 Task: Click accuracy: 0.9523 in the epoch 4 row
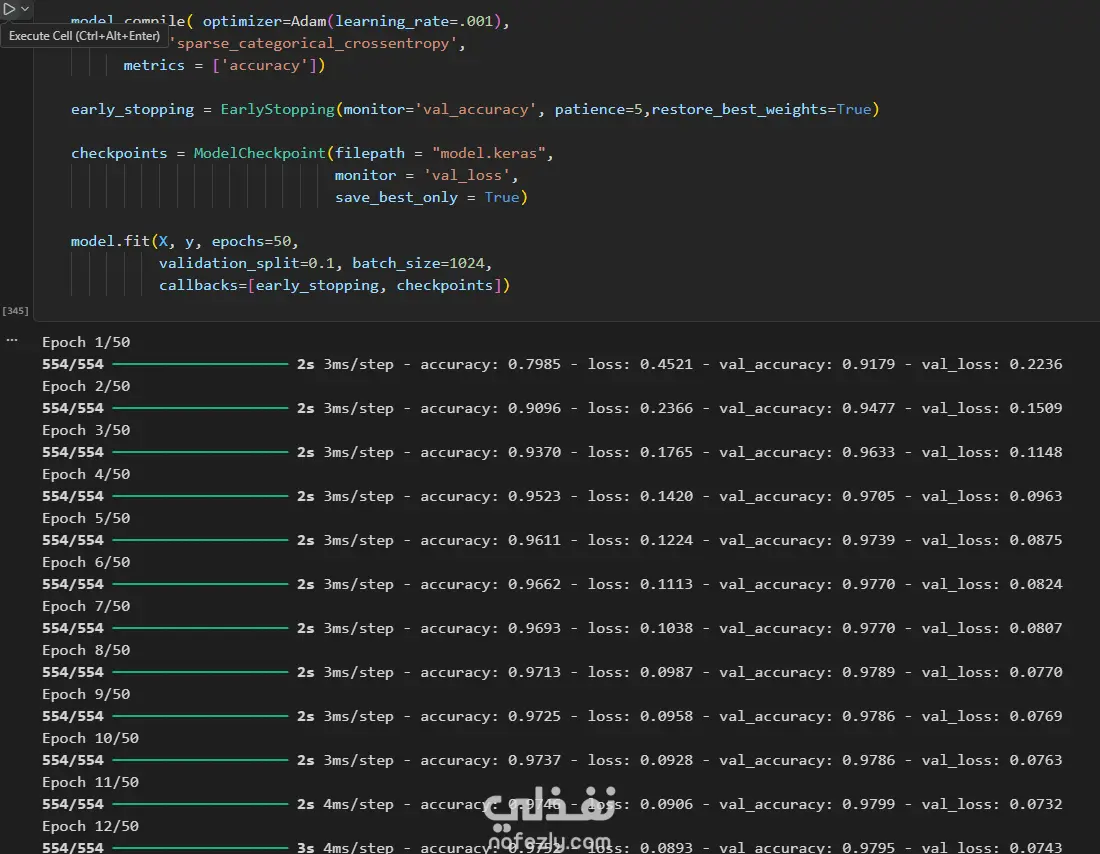pyautogui.click(x=490, y=496)
